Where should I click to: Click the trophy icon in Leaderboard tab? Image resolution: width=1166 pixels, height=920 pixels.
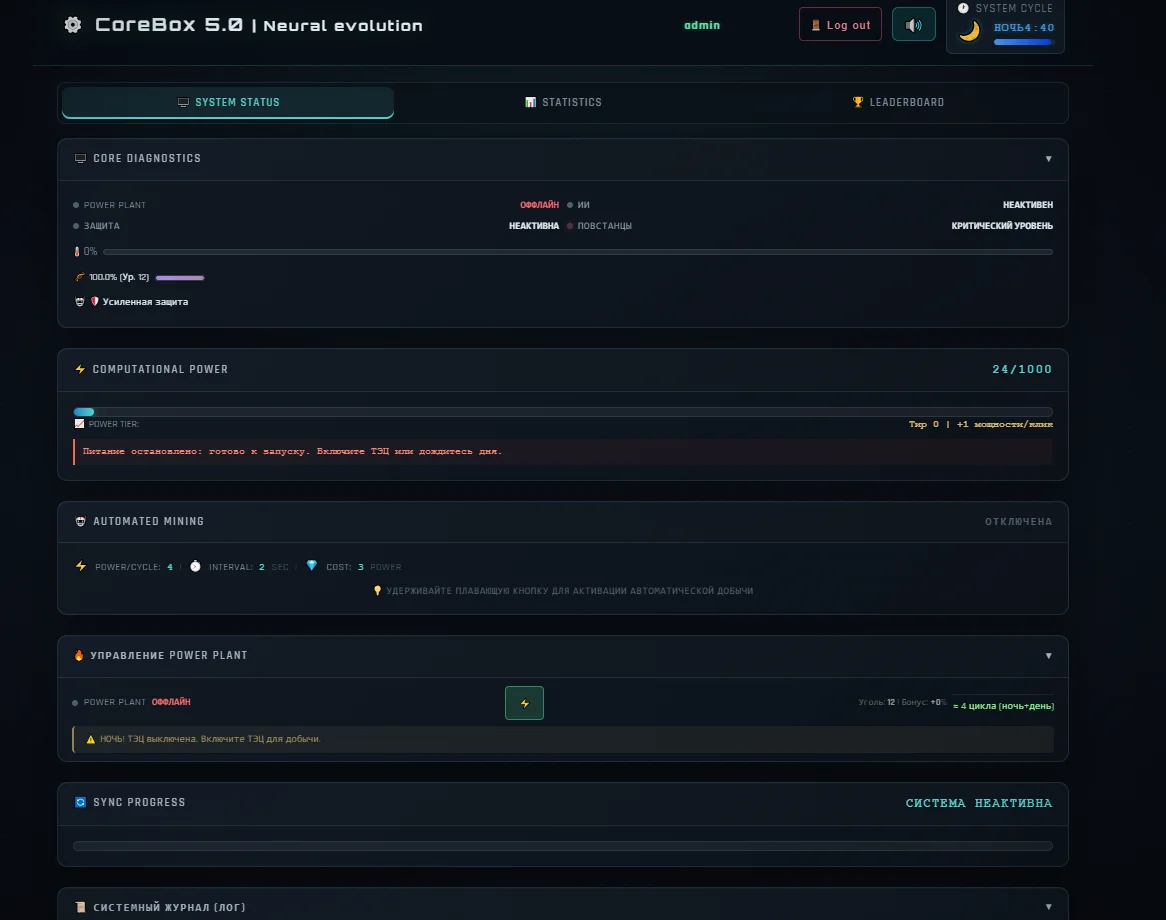[857, 103]
